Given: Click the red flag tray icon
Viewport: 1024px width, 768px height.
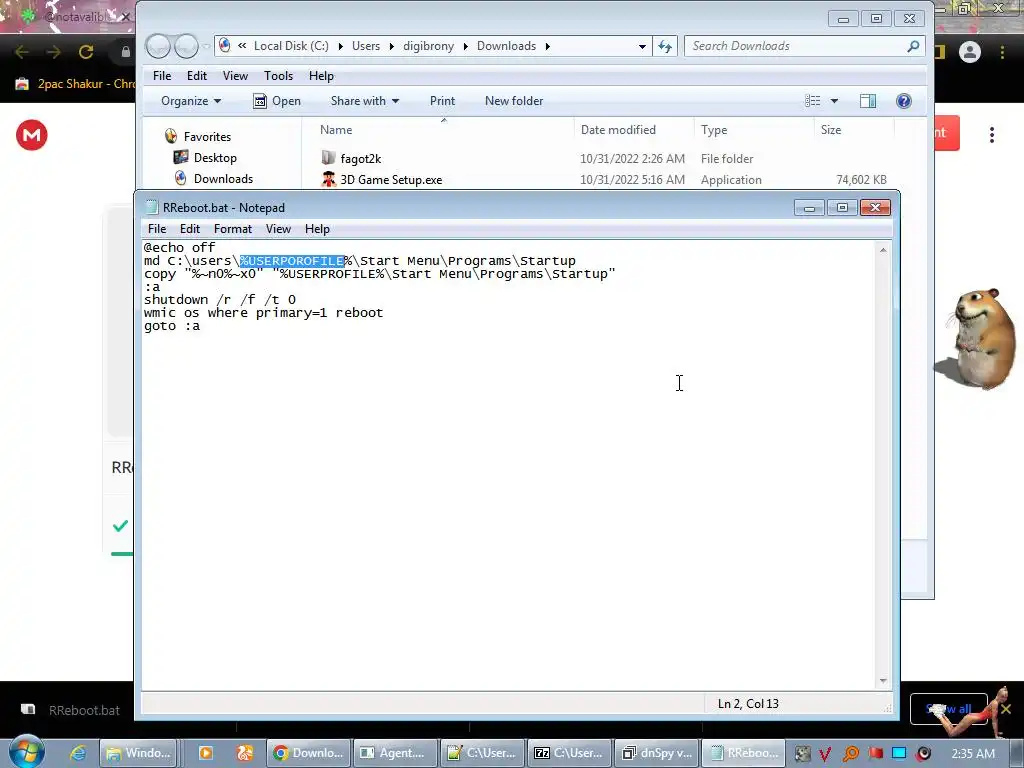Looking at the screenshot, I should [875, 754].
